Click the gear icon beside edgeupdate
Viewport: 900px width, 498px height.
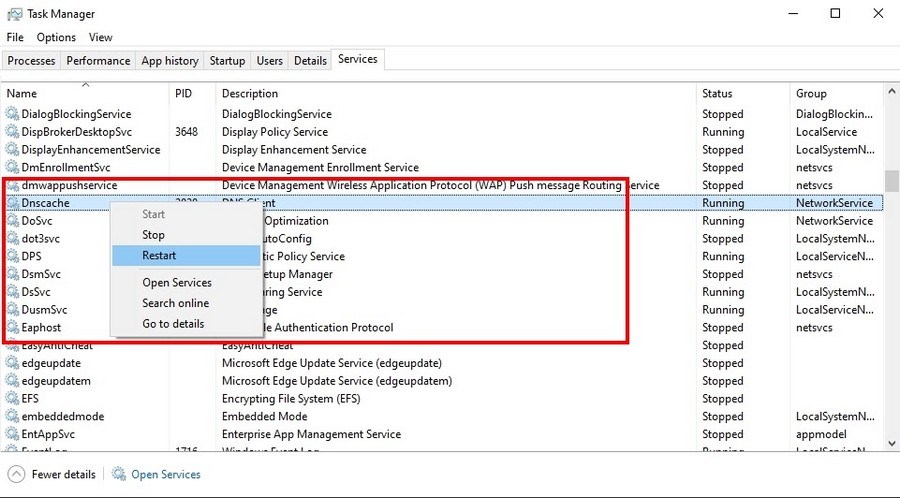(x=12, y=363)
